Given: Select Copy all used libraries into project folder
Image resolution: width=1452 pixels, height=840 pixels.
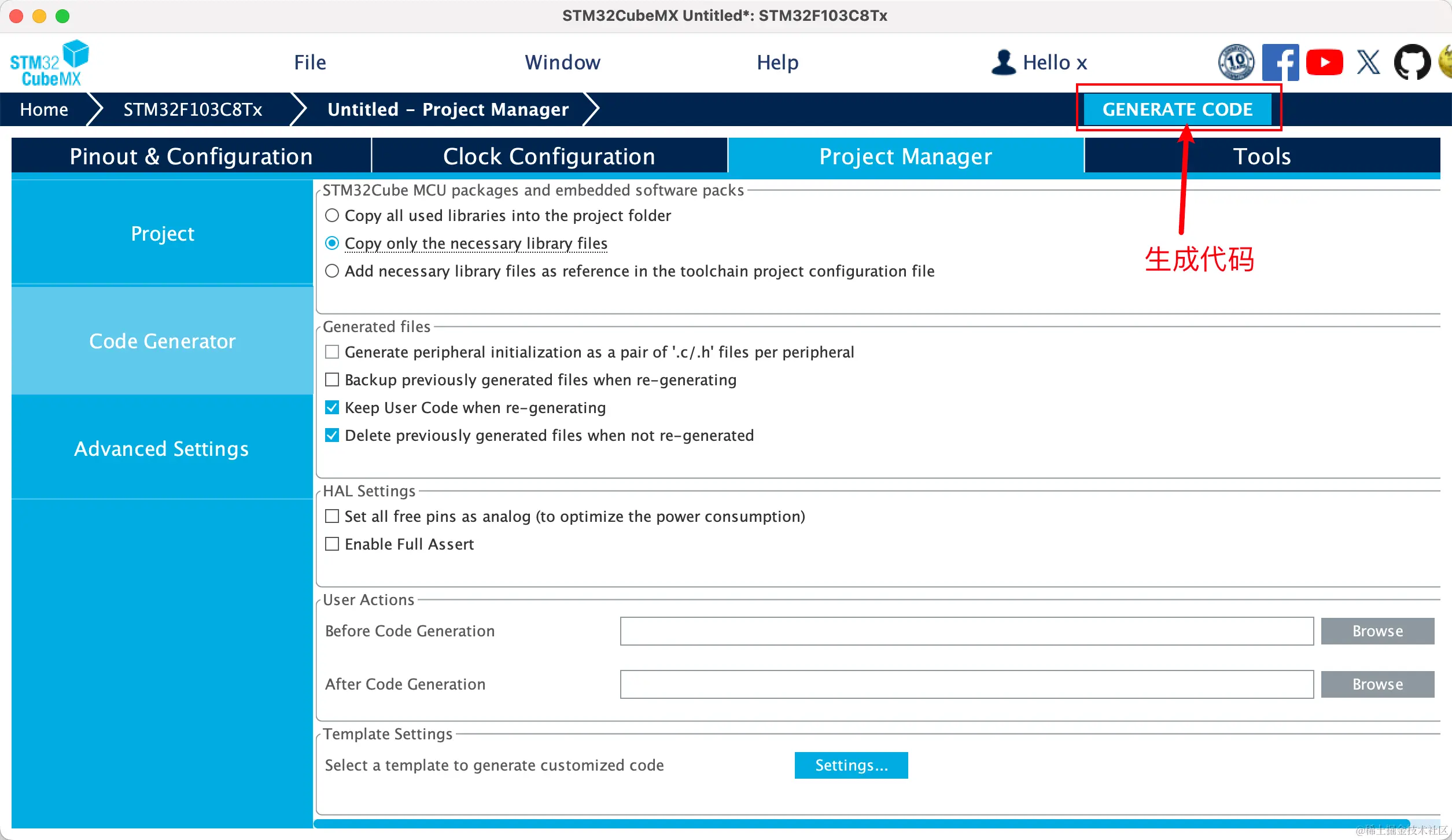Looking at the screenshot, I should [332, 215].
